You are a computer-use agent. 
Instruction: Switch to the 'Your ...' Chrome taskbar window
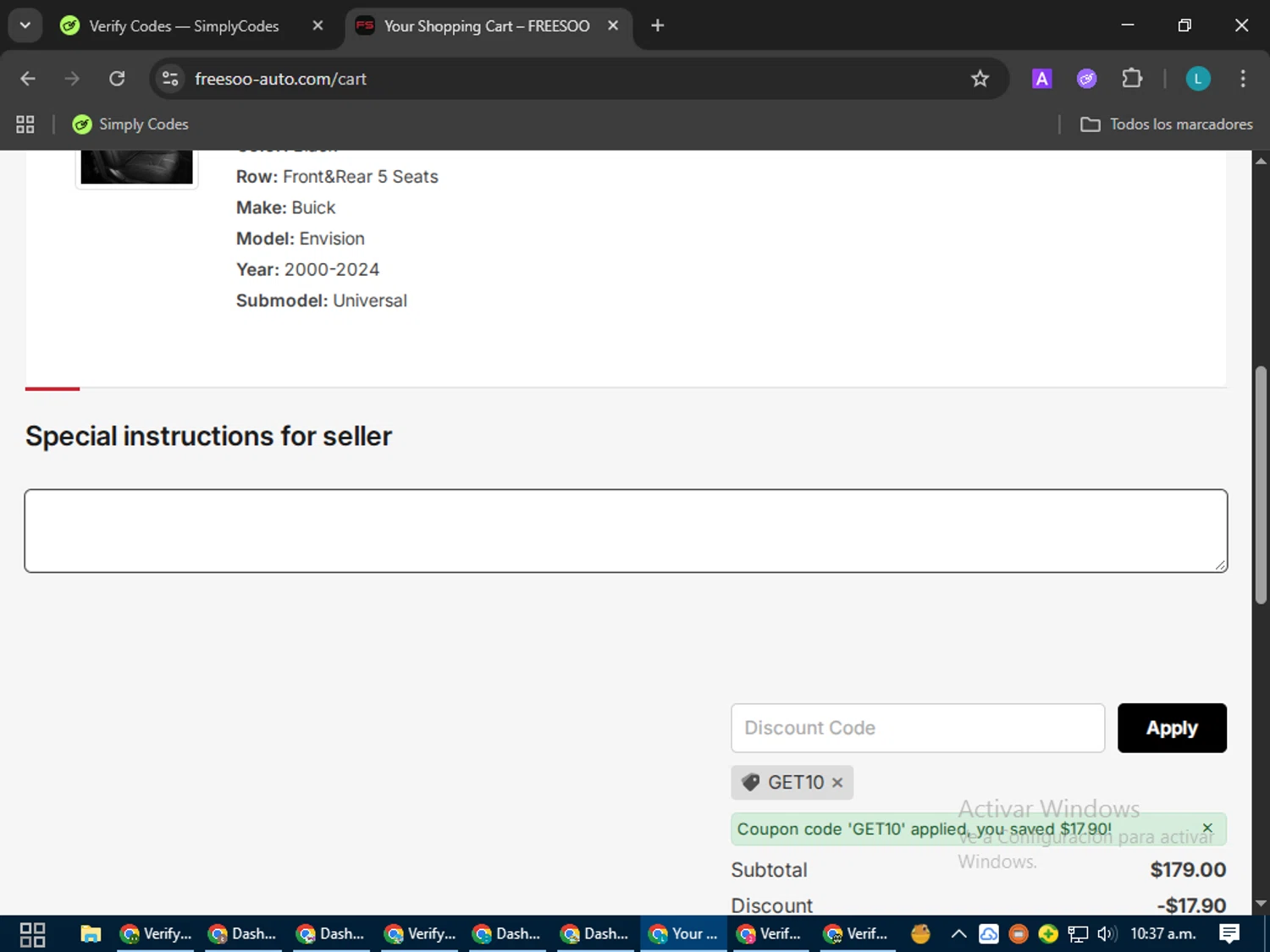pyautogui.click(x=682, y=934)
